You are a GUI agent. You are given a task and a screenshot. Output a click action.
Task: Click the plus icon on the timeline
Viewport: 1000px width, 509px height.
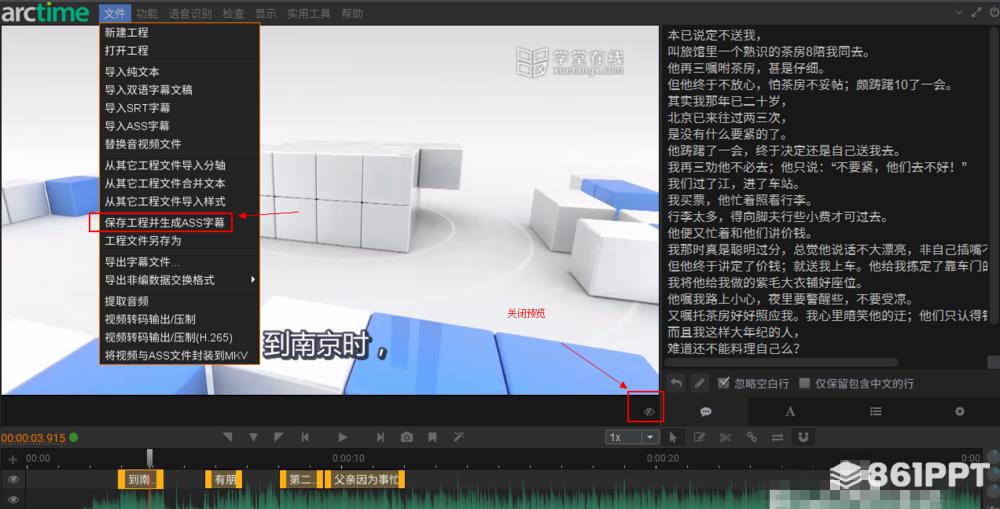tap(12, 459)
